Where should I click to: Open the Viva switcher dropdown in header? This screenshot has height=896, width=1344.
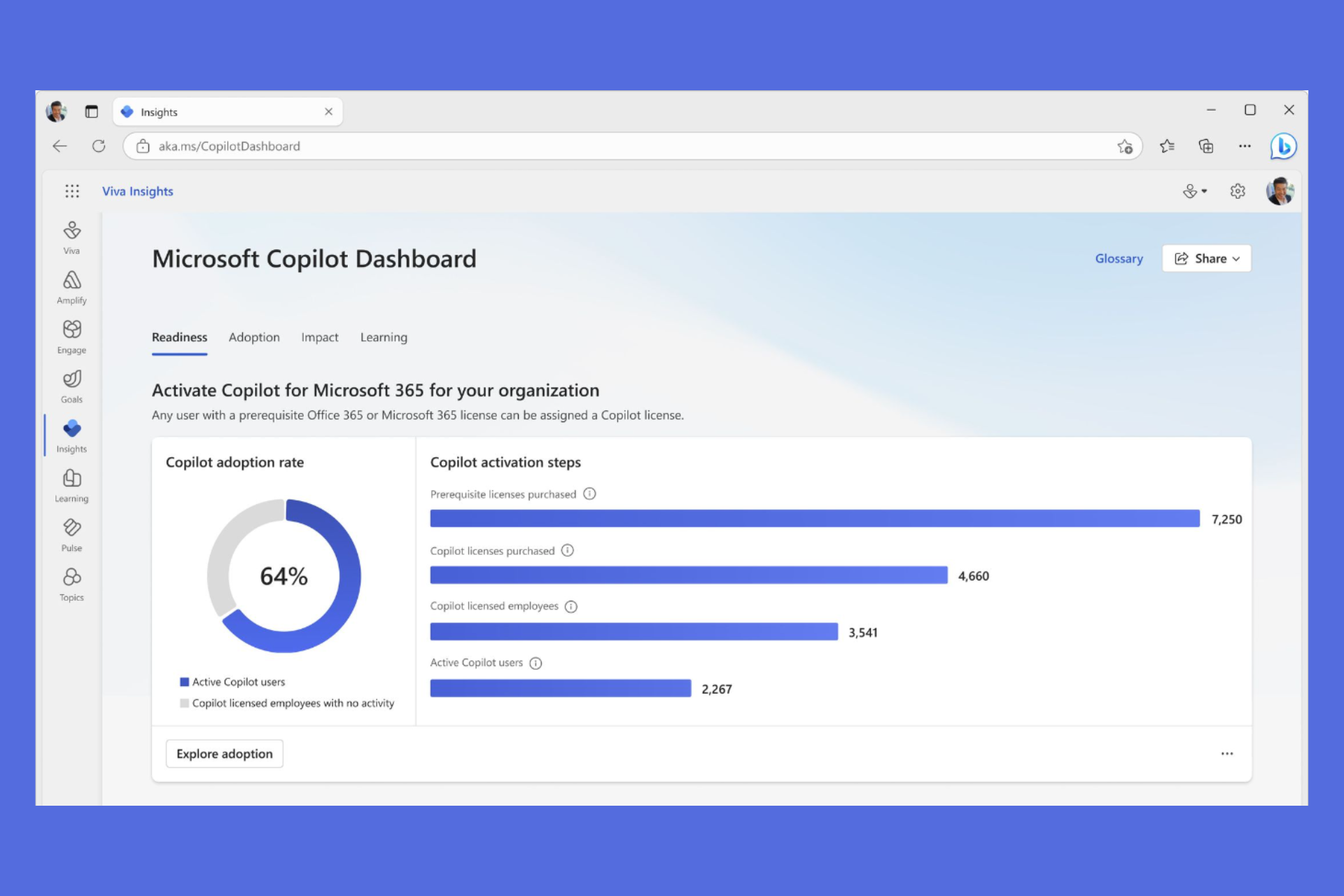(1194, 191)
